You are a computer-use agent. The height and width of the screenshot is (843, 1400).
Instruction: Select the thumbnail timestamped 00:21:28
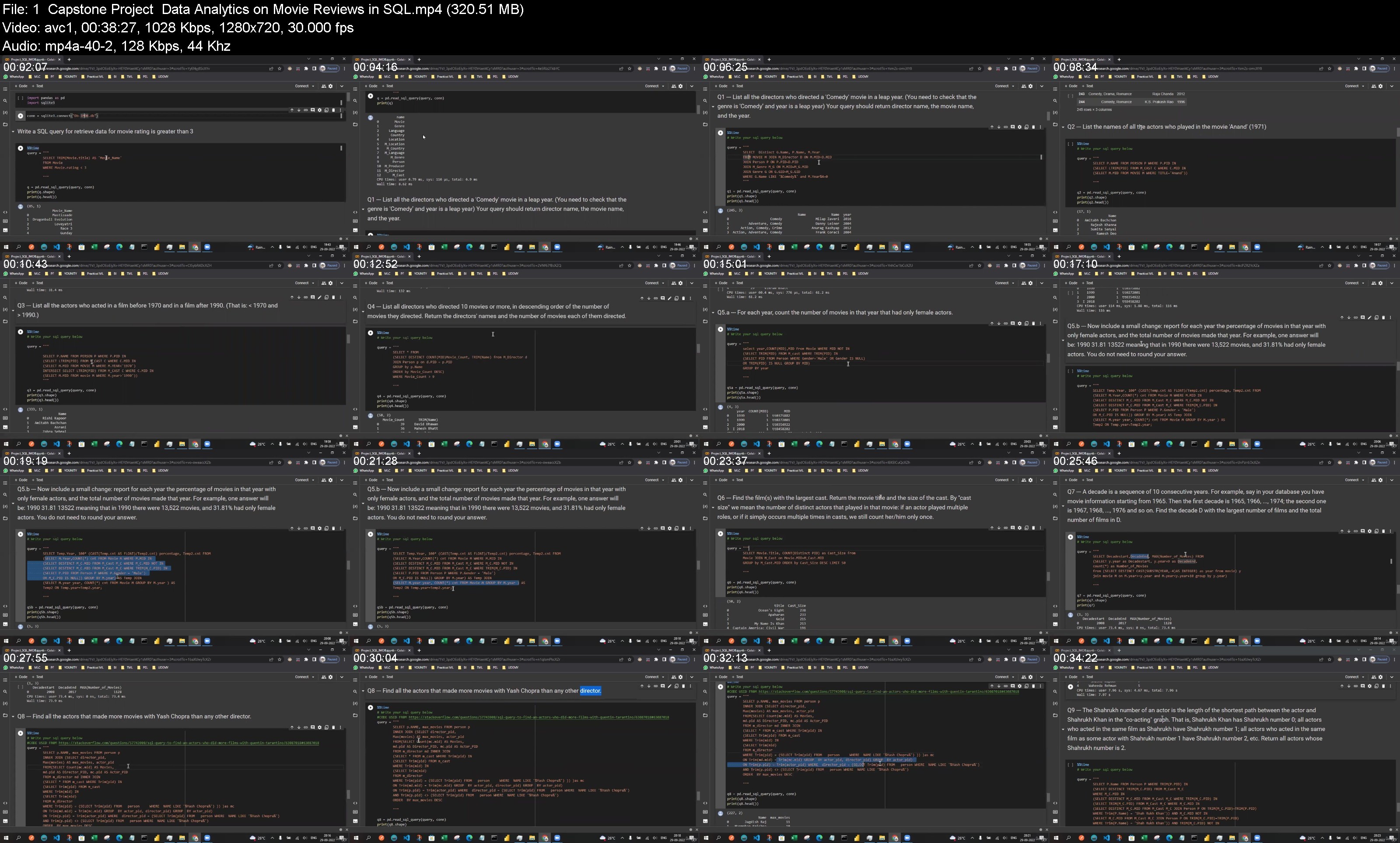coord(525,548)
